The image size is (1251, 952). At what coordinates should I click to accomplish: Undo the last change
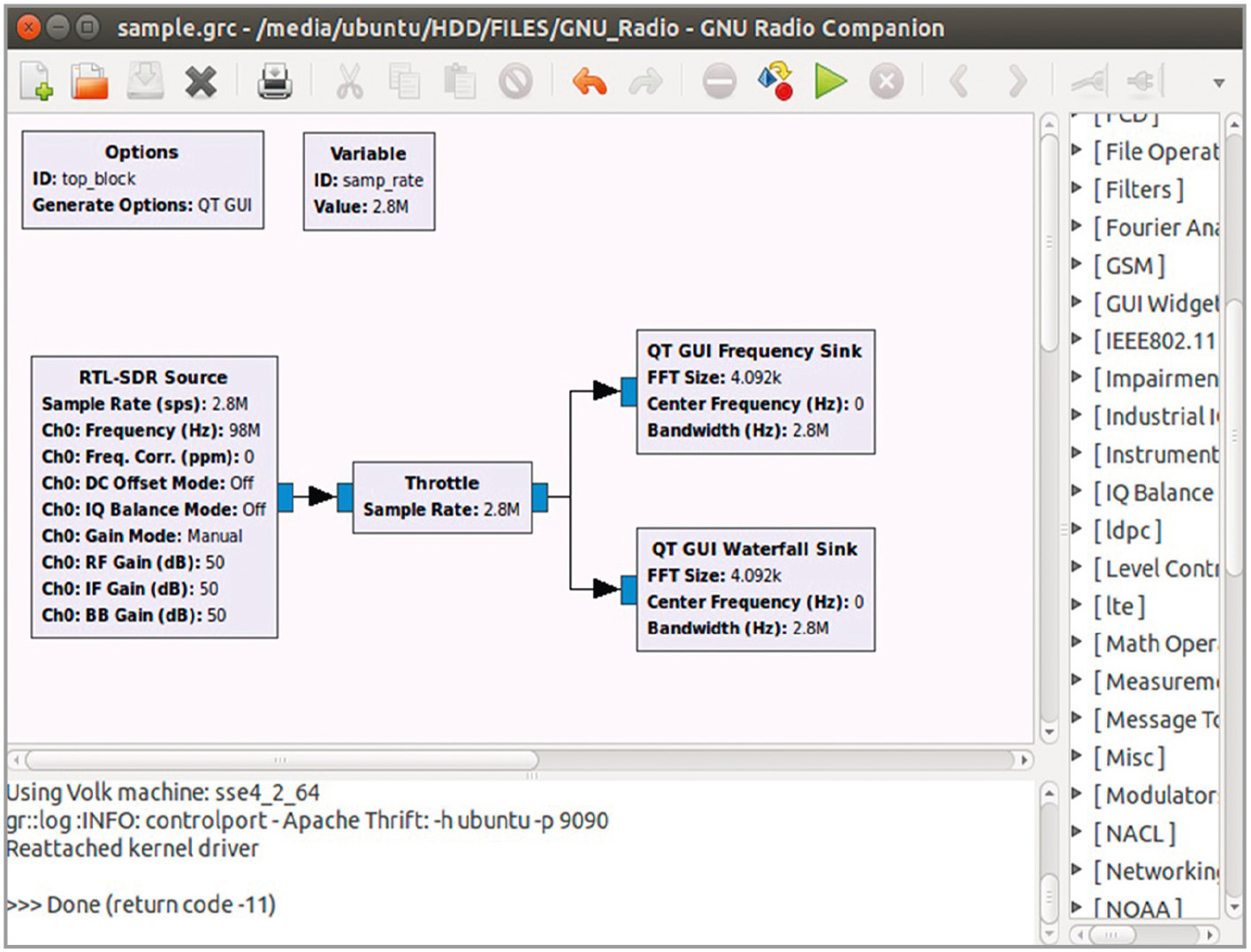[x=590, y=82]
